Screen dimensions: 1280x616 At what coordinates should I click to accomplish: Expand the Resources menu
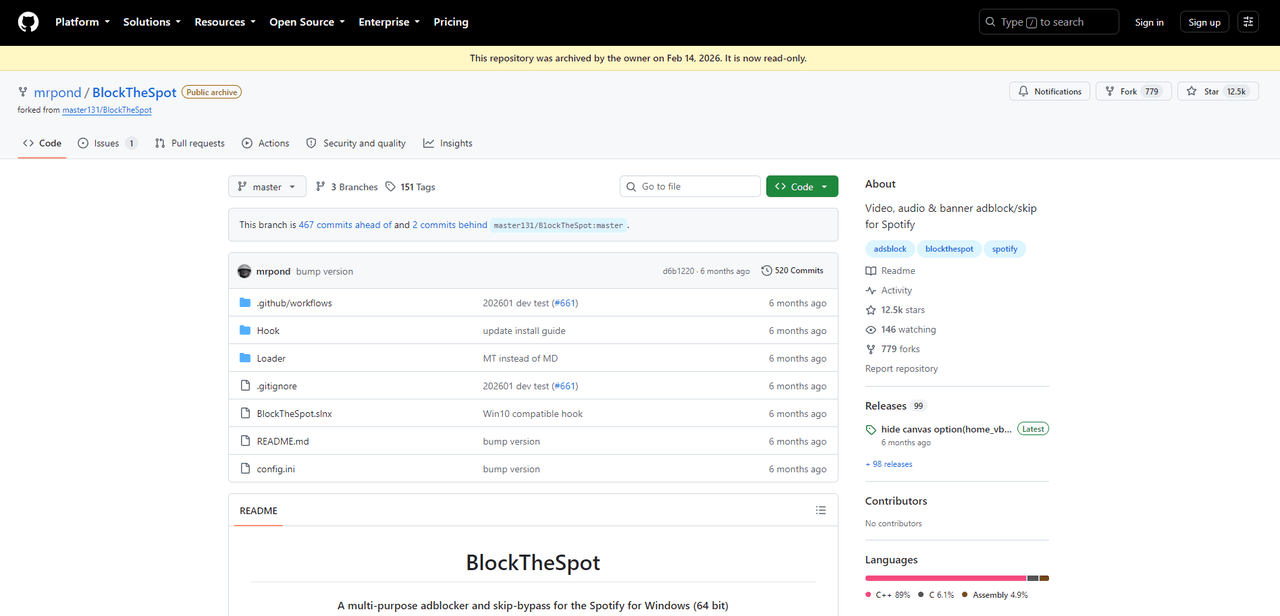[225, 22]
